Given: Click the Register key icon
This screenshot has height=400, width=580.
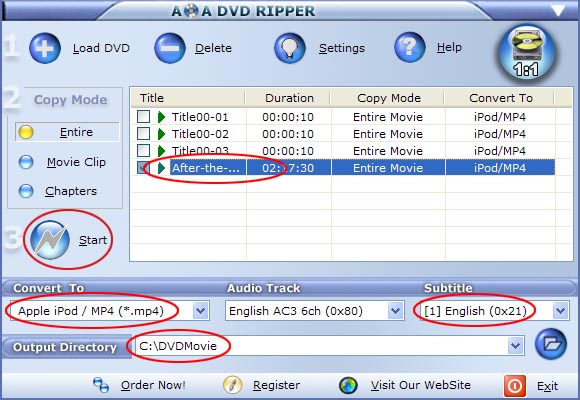Looking at the screenshot, I should (x=232, y=385).
